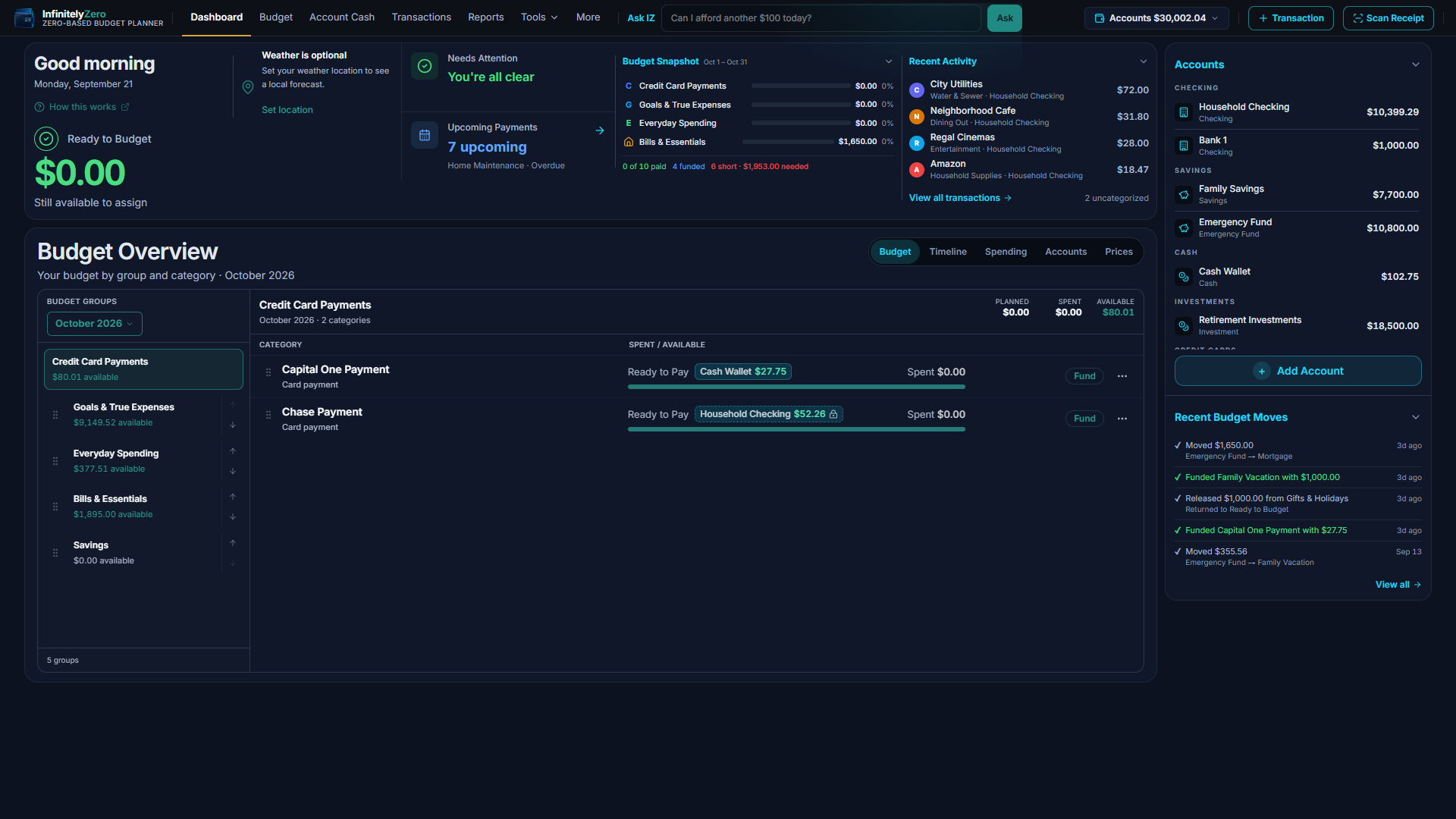1456x819 pixels.
Task: Click the weather location pin icon
Action: [x=248, y=87]
